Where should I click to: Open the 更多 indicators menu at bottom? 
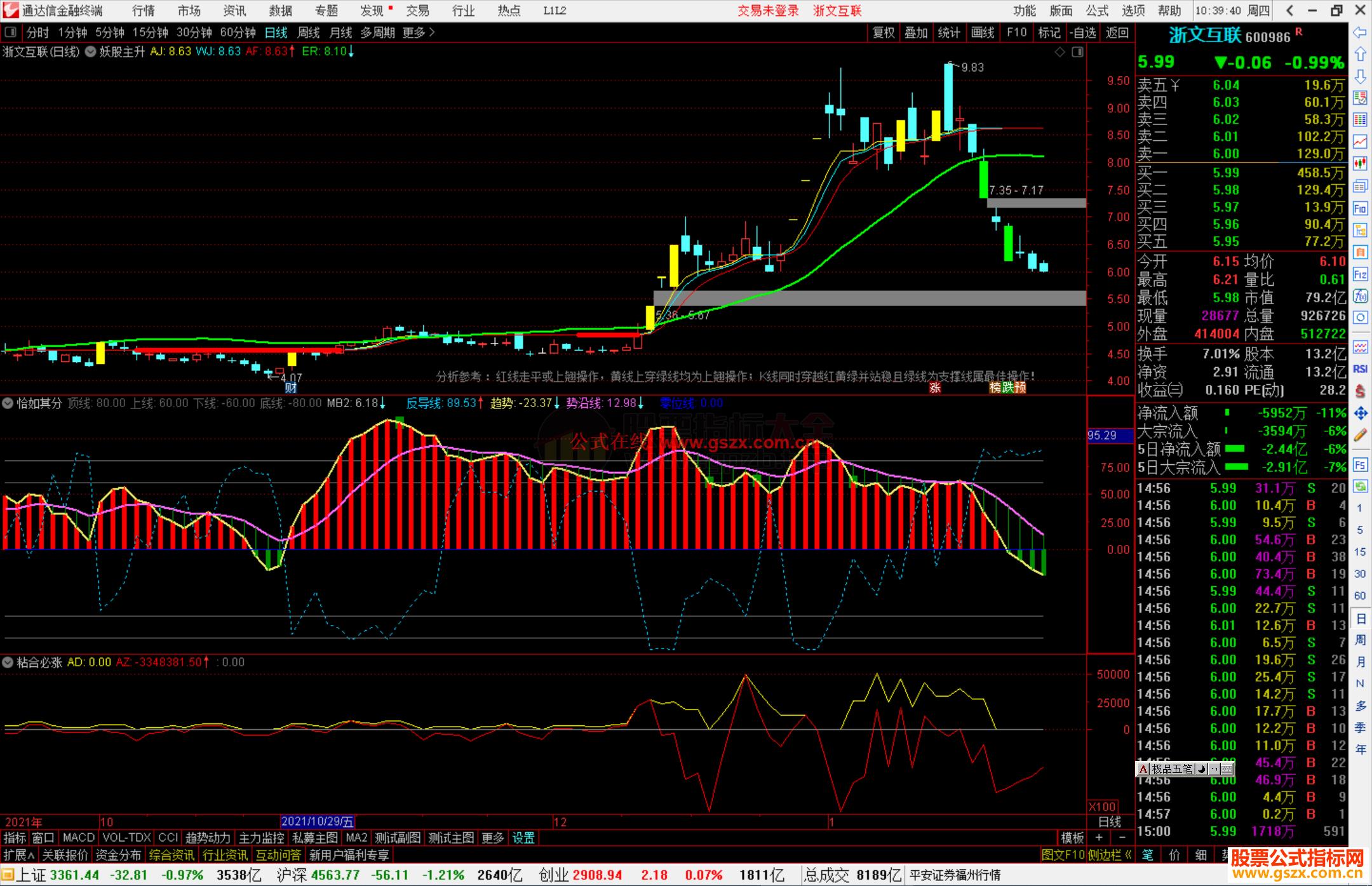click(492, 838)
